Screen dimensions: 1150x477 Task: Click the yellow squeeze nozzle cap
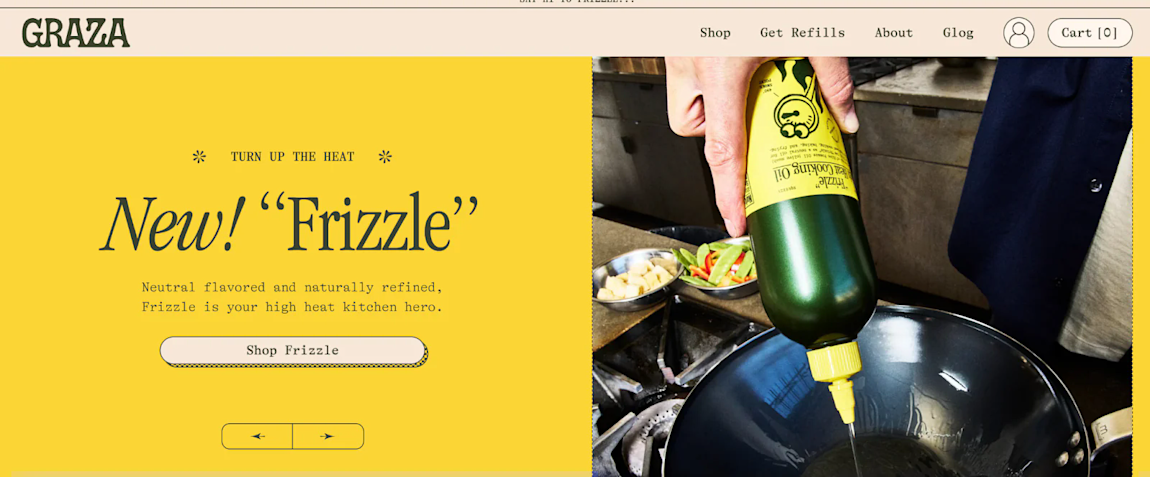tap(838, 378)
